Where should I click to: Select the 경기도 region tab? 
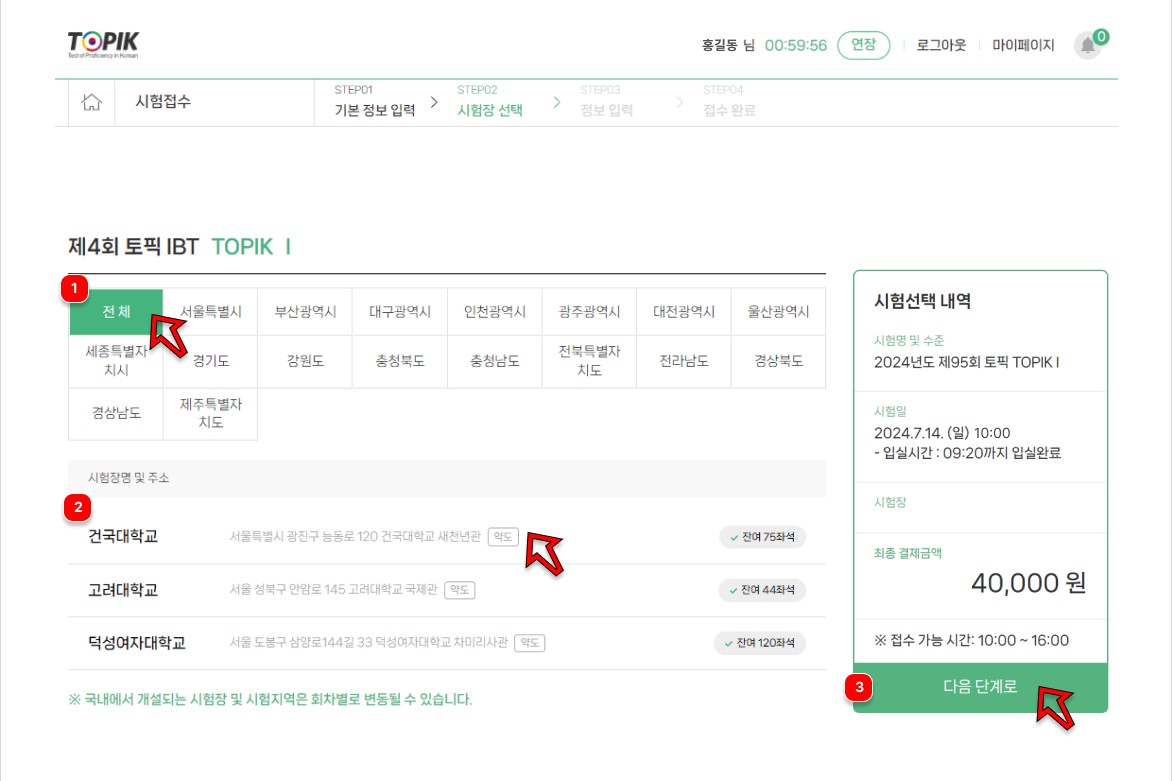tap(211, 361)
